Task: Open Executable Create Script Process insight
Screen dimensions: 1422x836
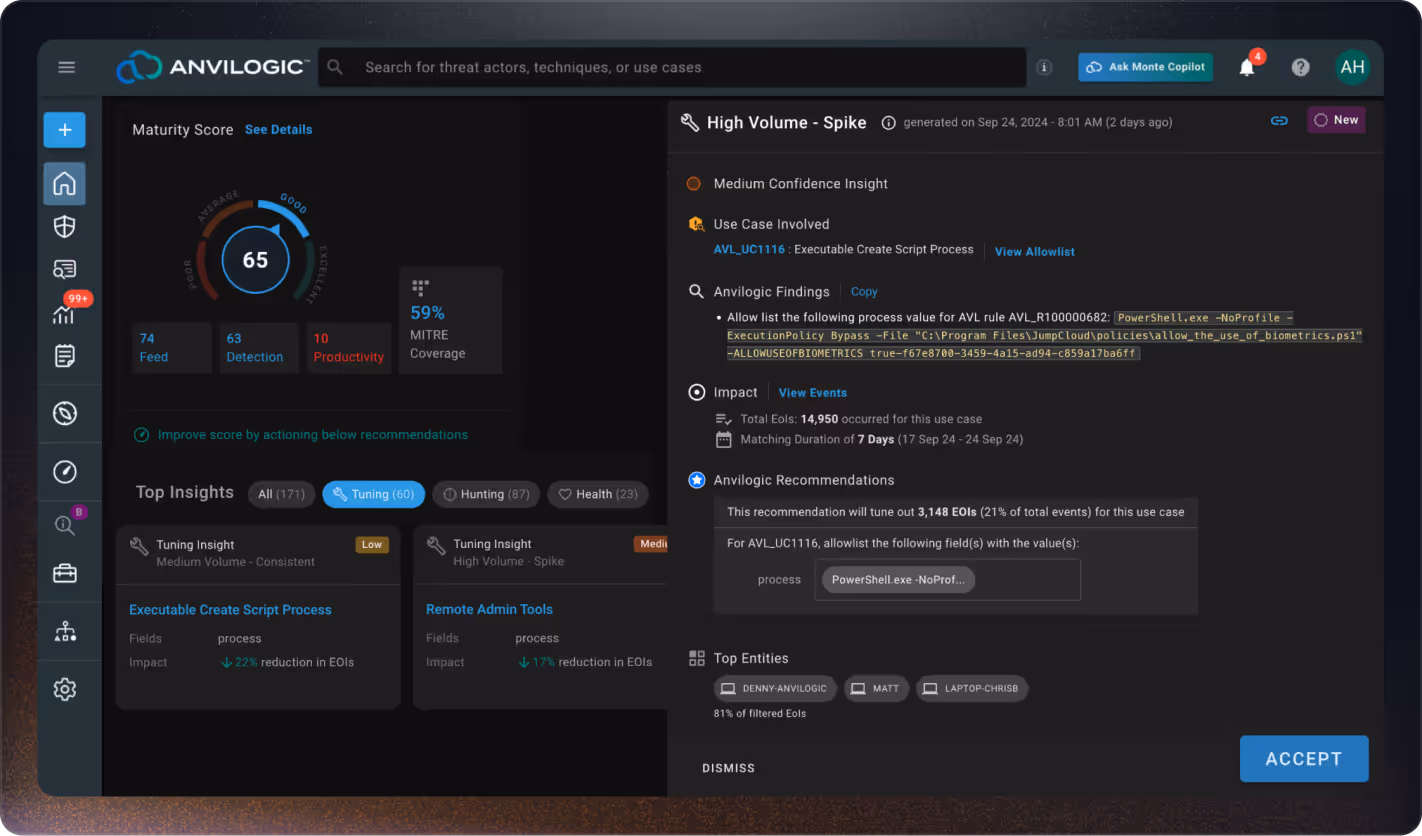Action: (230, 610)
